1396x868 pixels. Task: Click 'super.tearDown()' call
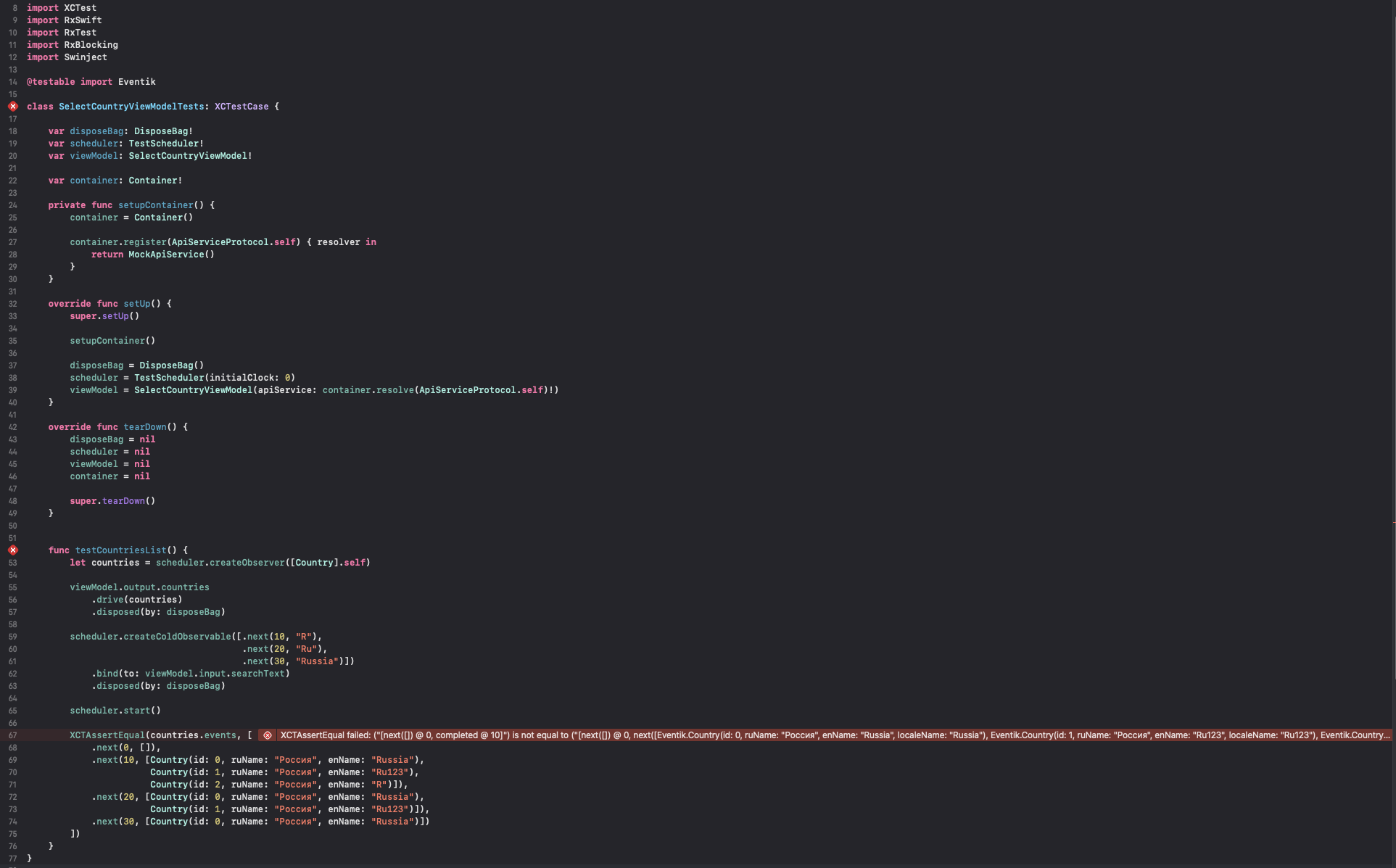click(x=112, y=501)
